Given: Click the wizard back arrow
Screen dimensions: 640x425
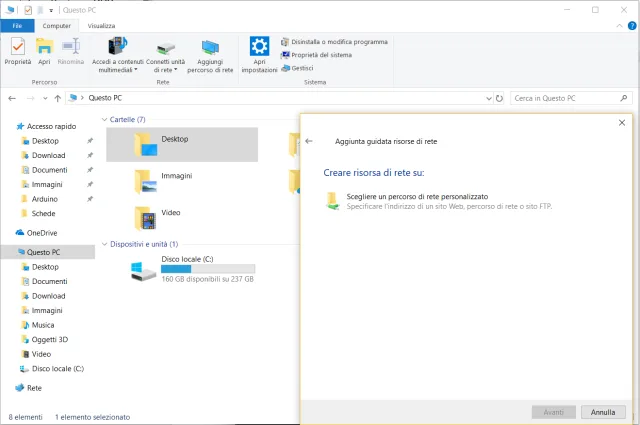Looking at the screenshot, I should coord(309,141).
